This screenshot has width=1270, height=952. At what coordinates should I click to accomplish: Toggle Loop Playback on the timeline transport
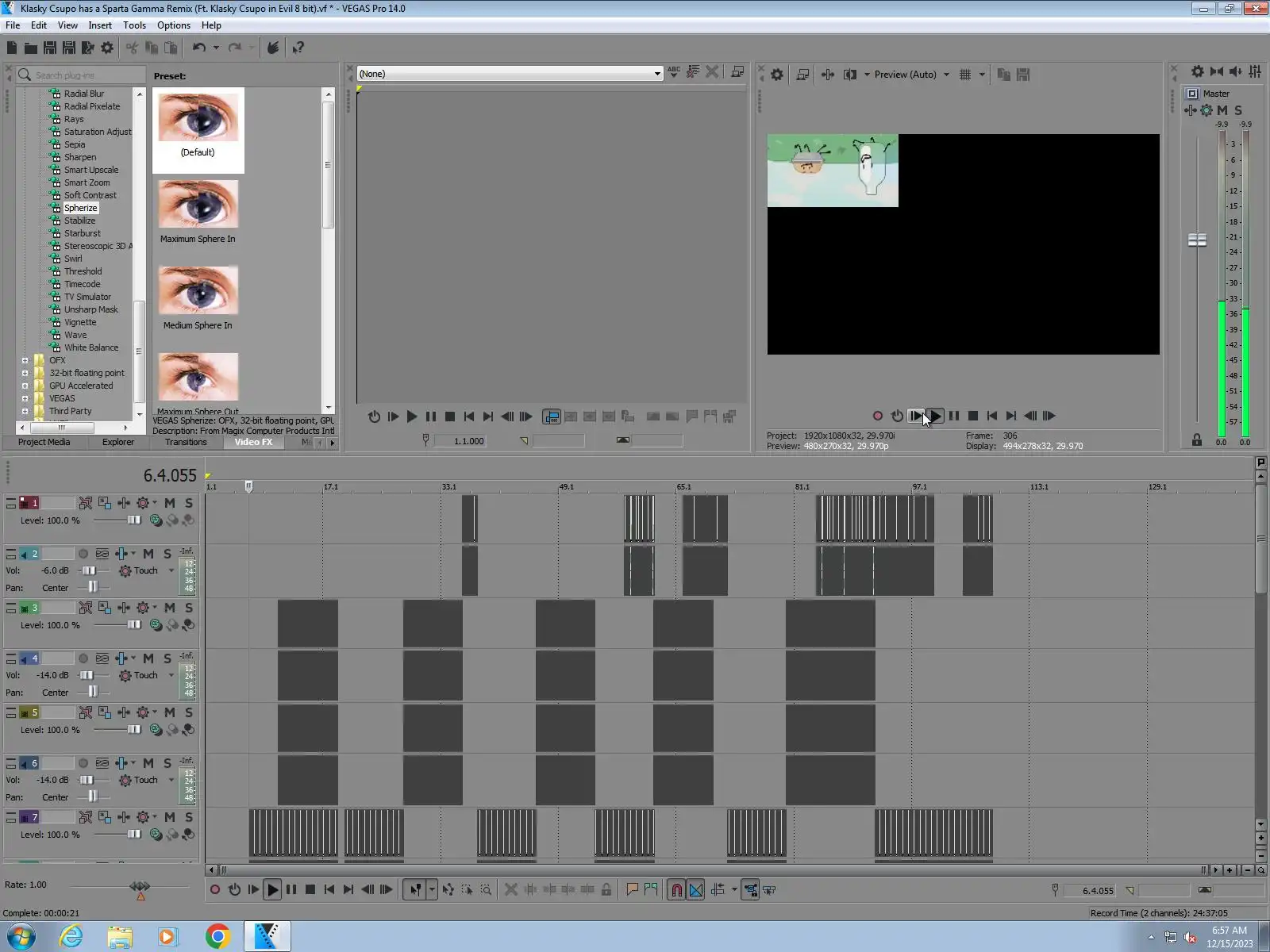234,890
